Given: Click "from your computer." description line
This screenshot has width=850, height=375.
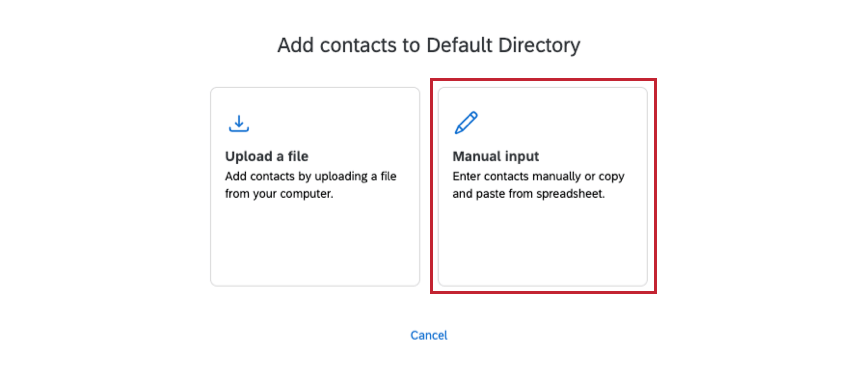Looking at the screenshot, I should click(279, 194).
